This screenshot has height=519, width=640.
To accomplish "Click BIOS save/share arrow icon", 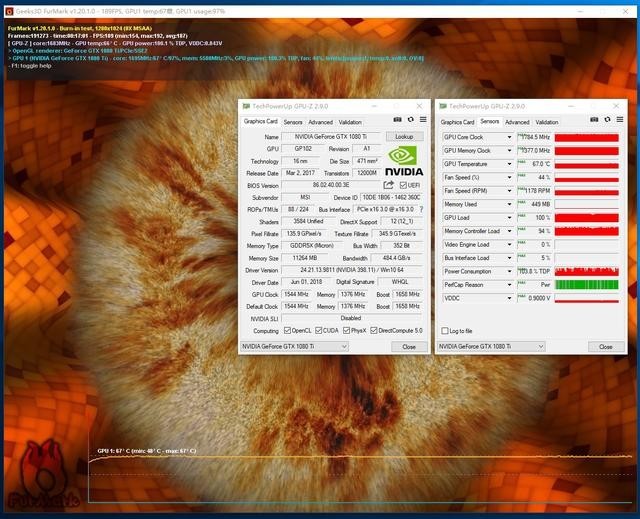I will click(389, 185).
